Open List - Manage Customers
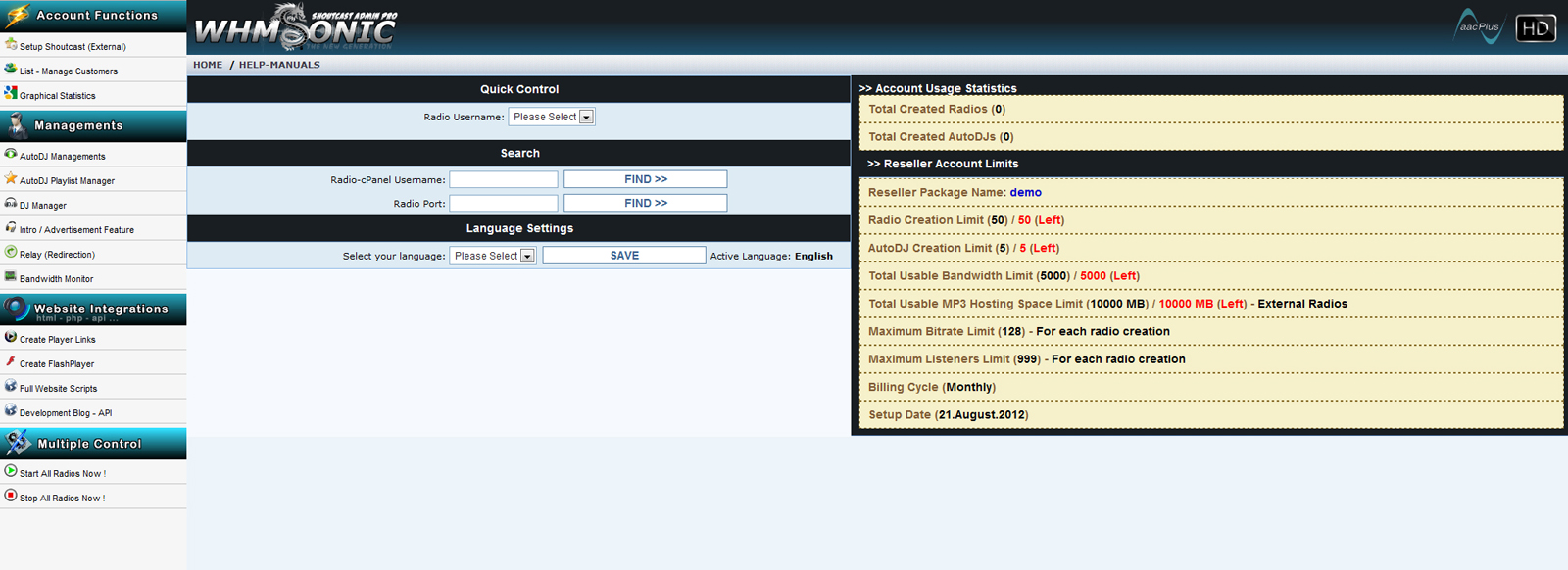1568x570 pixels. pos(69,71)
